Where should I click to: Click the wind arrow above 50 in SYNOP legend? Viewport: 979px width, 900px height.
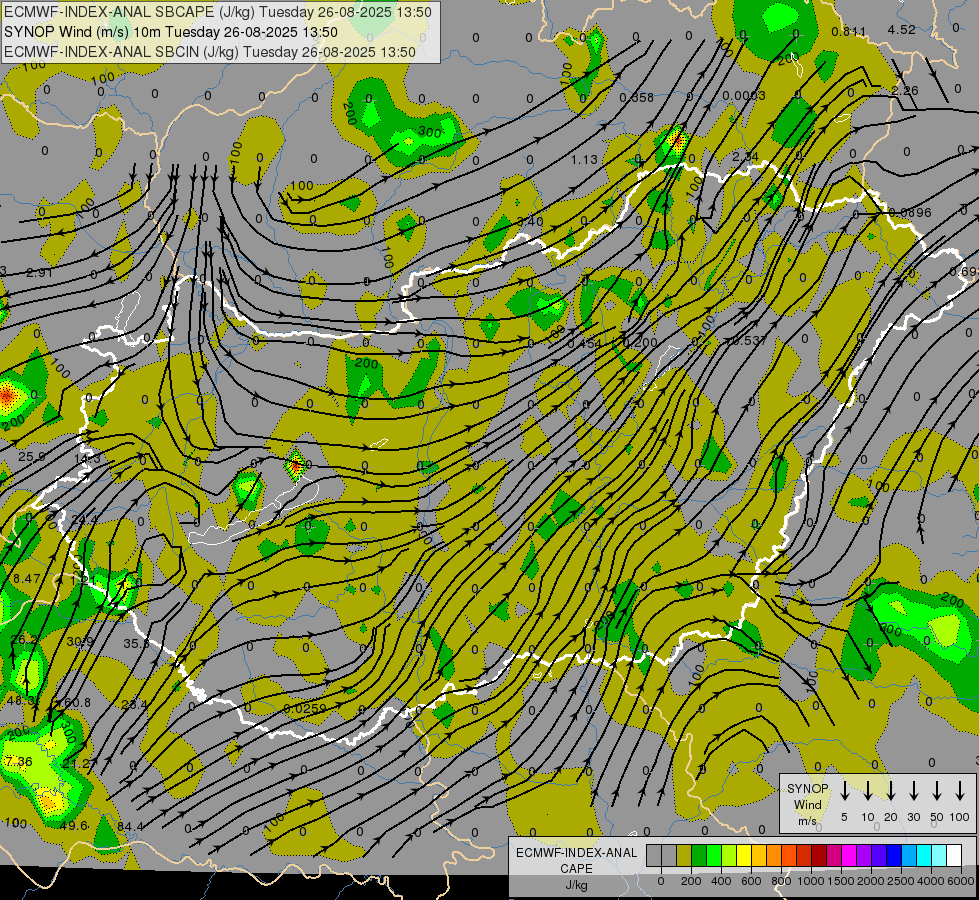[x=937, y=791]
